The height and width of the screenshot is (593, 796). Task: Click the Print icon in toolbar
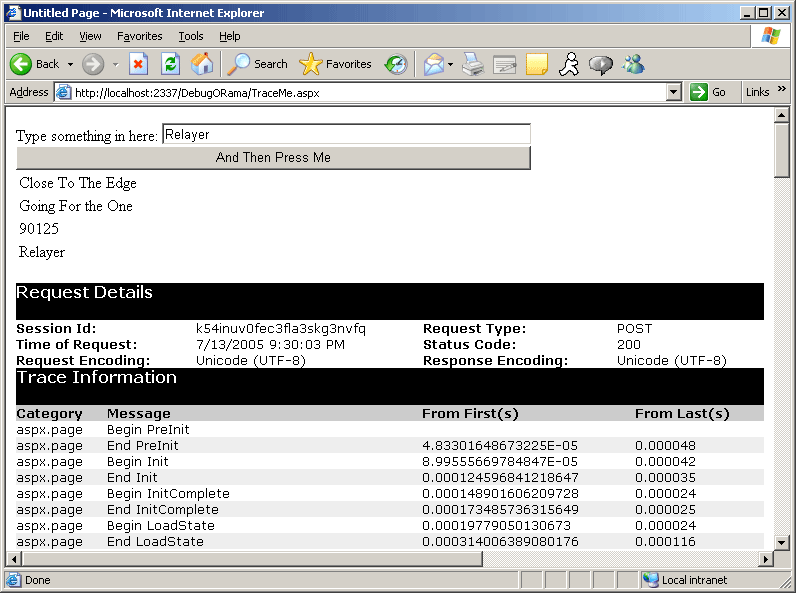pyautogui.click(x=473, y=64)
